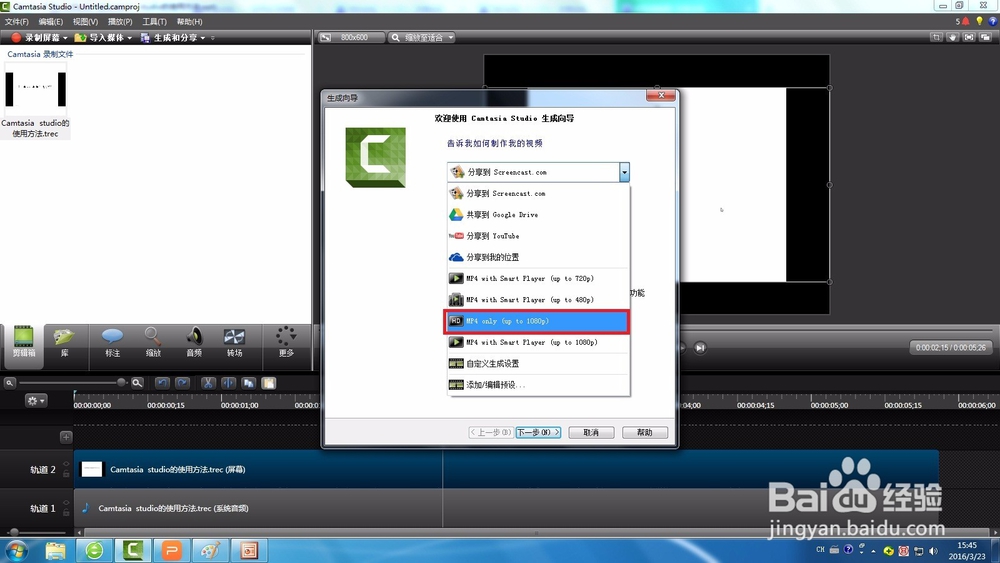Expand the production preset dropdown arrow

[624, 172]
